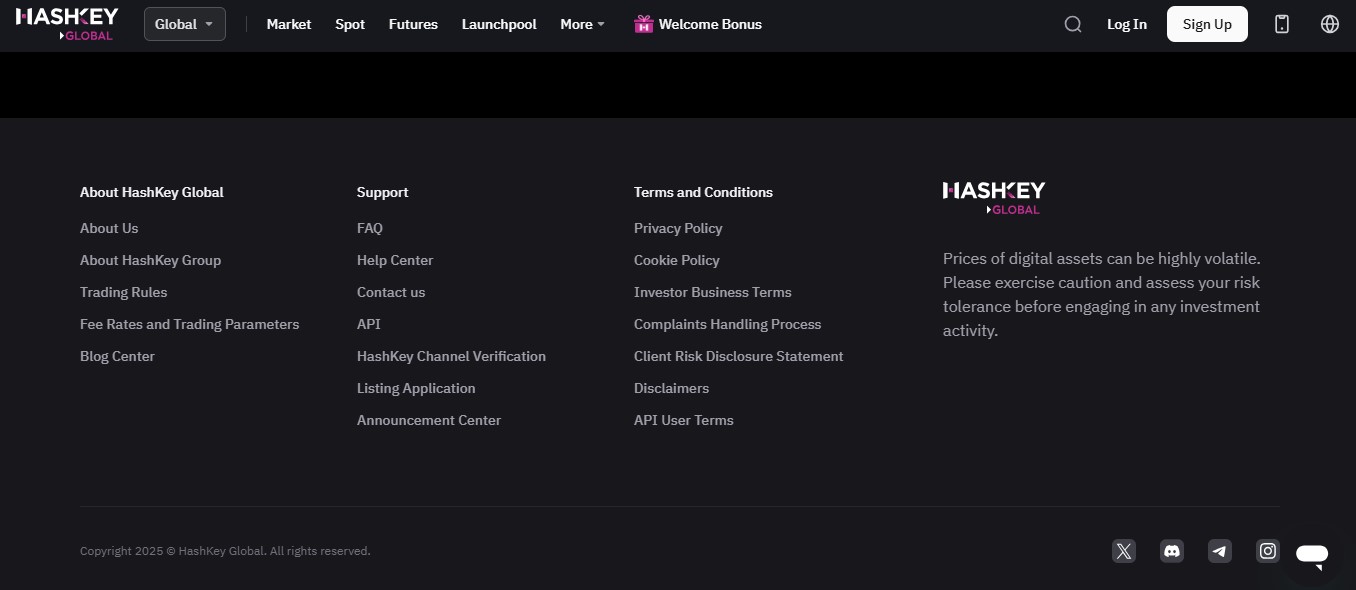
Task: View the Trading Rules page
Action: (x=124, y=292)
